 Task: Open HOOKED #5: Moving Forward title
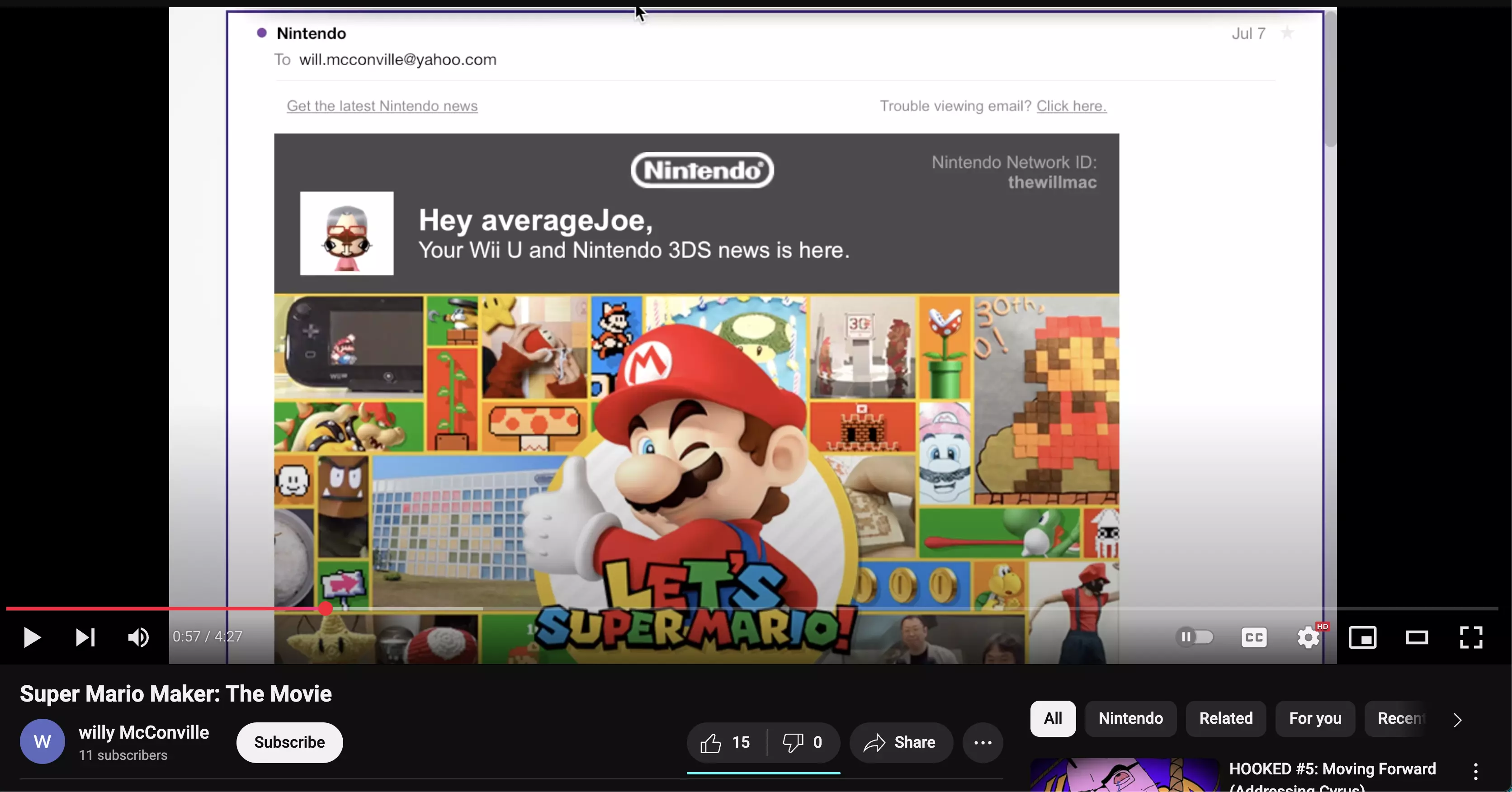(x=1332, y=777)
